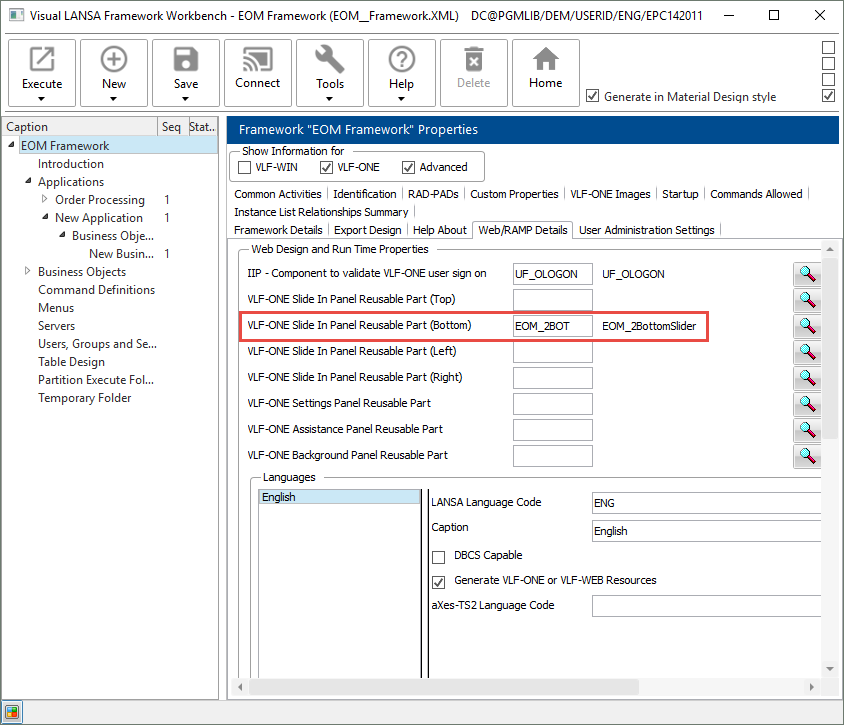Expand the Order Processing tree node
This screenshot has height=725, width=844.
45,199
